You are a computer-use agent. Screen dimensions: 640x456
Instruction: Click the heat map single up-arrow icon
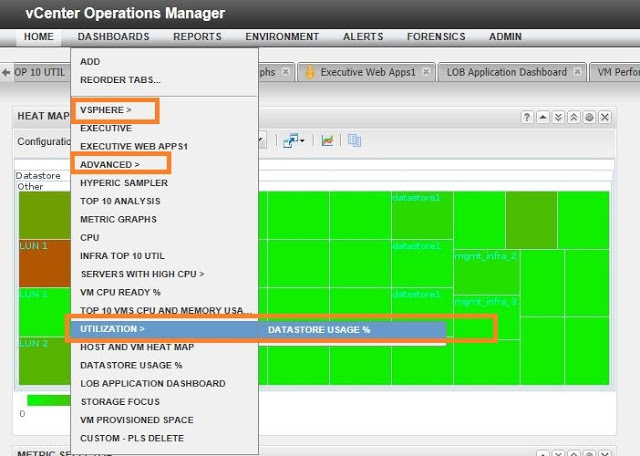tap(543, 117)
